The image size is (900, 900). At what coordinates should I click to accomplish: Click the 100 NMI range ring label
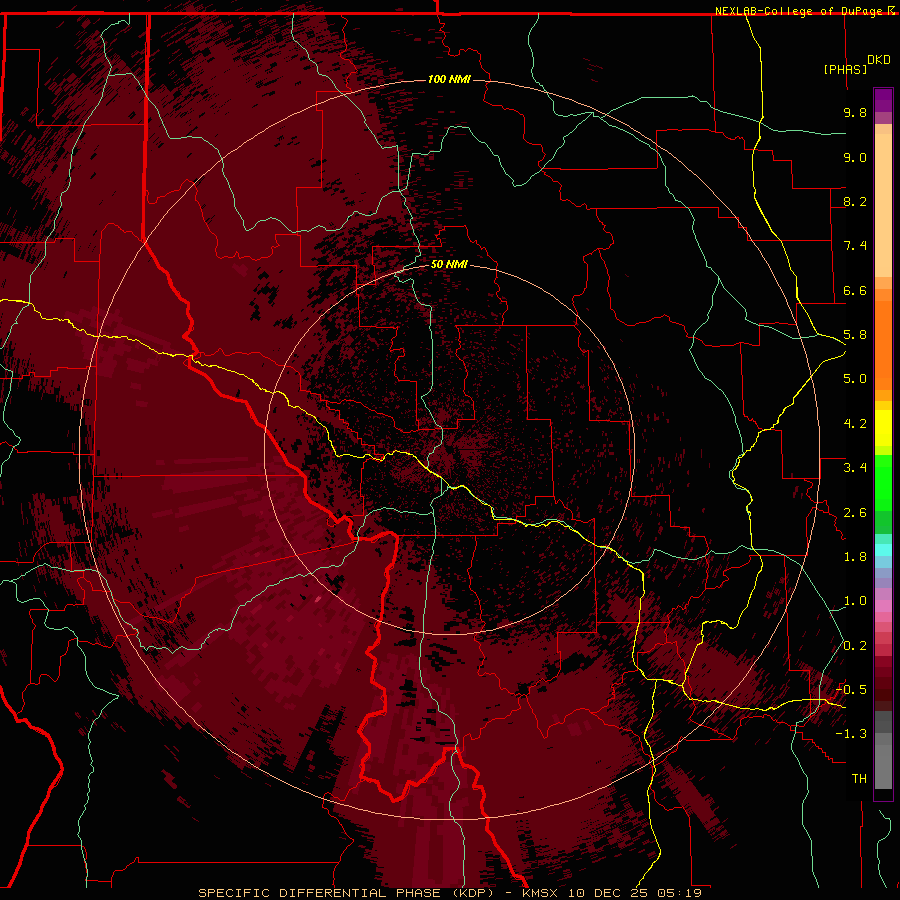click(x=449, y=79)
